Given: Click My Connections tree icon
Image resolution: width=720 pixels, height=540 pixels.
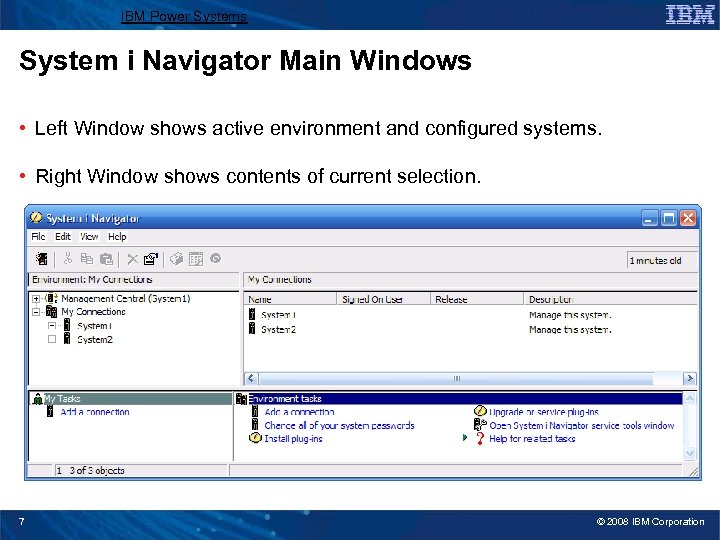Looking at the screenshot, I should [51, 312].
